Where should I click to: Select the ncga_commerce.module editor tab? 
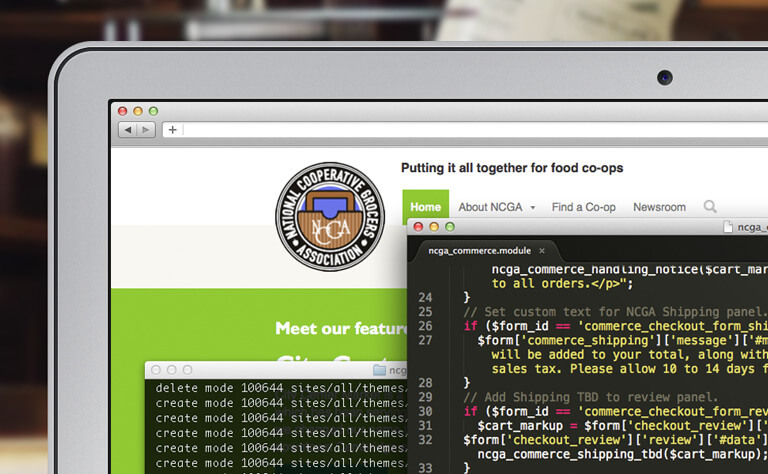click(x=480, y=251)
